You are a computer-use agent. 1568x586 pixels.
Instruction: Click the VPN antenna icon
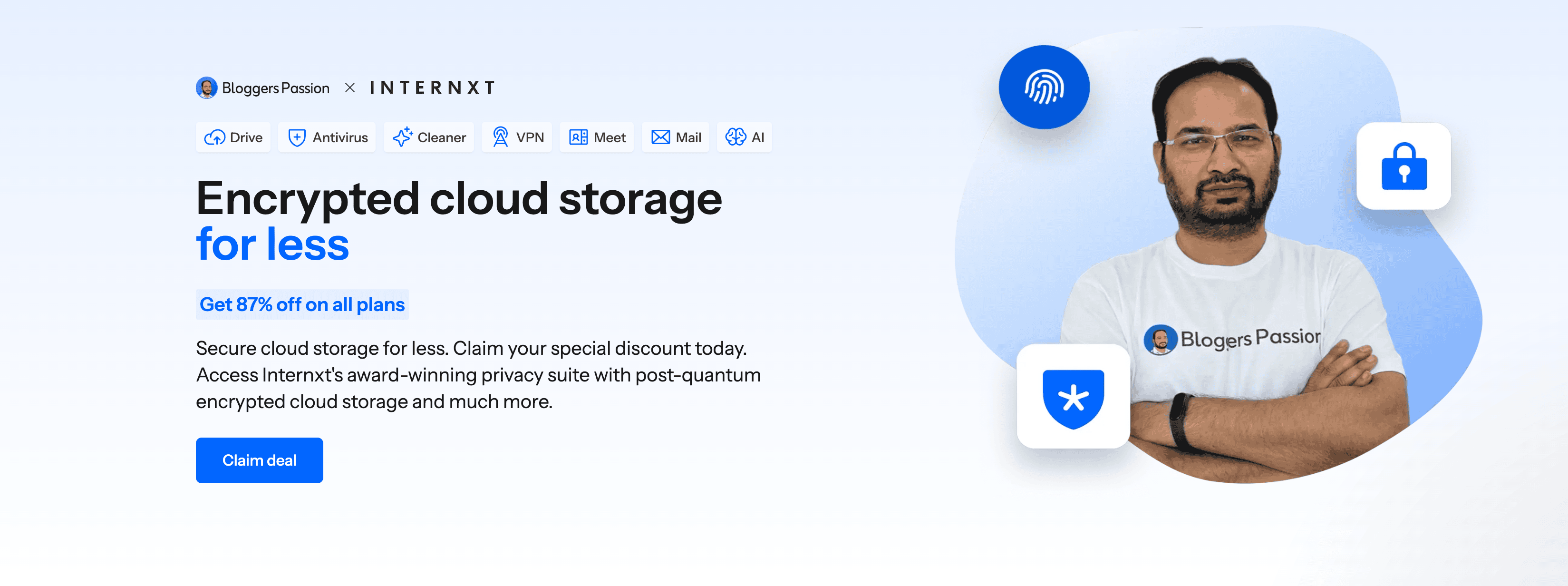[x=500, y=137]
